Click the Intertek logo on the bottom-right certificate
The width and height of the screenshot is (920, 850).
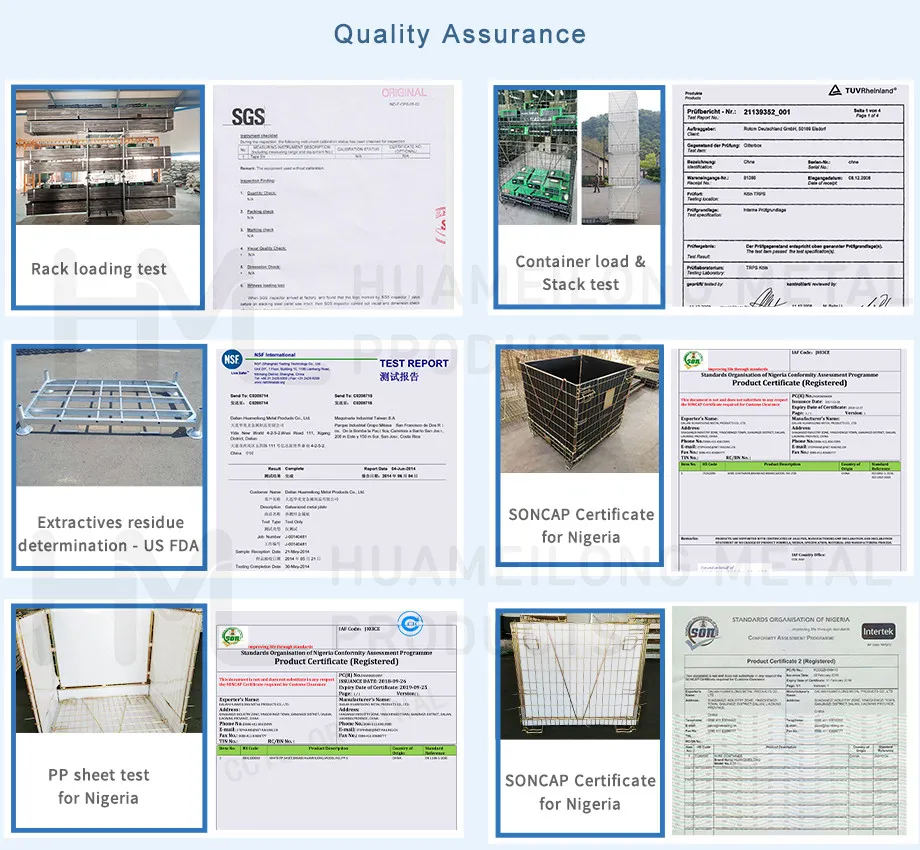[879, 631]
